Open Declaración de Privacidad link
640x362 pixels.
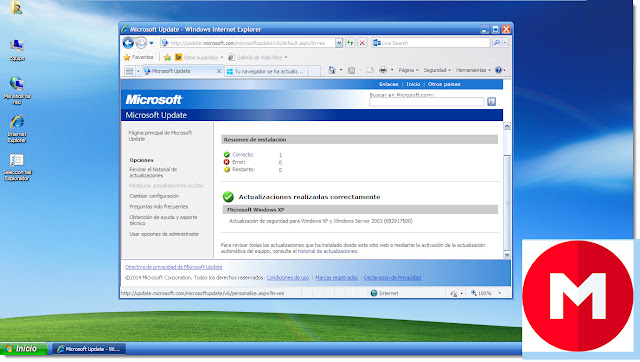pos(392,278)
